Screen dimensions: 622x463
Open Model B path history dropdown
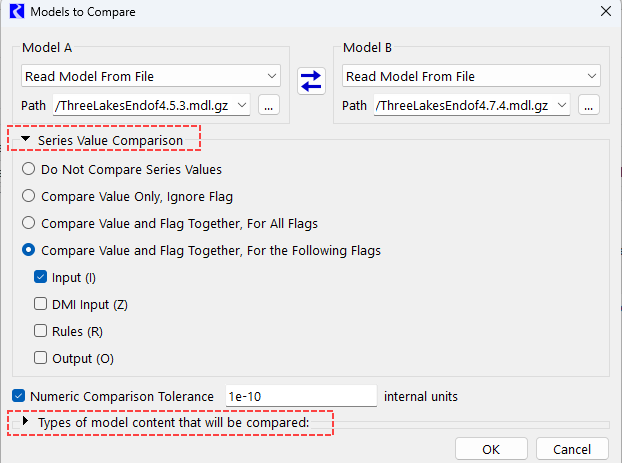point(563,104)
